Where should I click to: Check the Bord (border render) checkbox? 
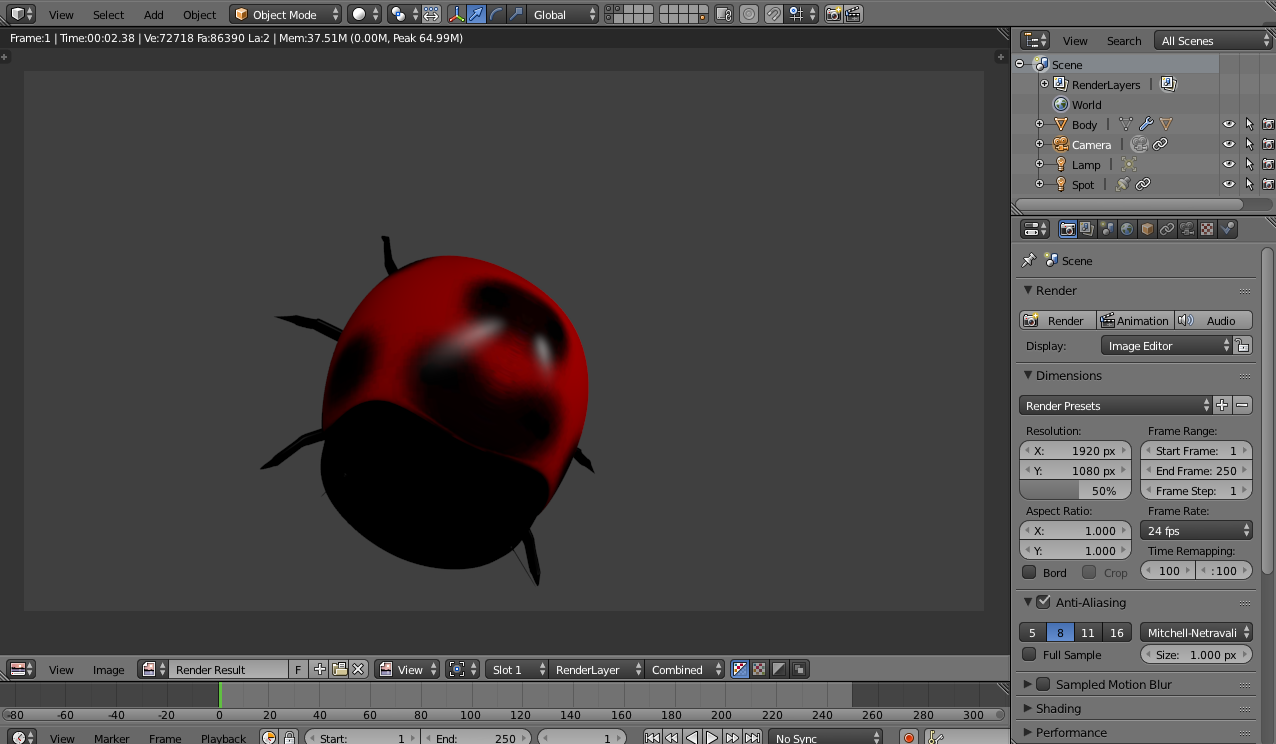[1030, 572]
